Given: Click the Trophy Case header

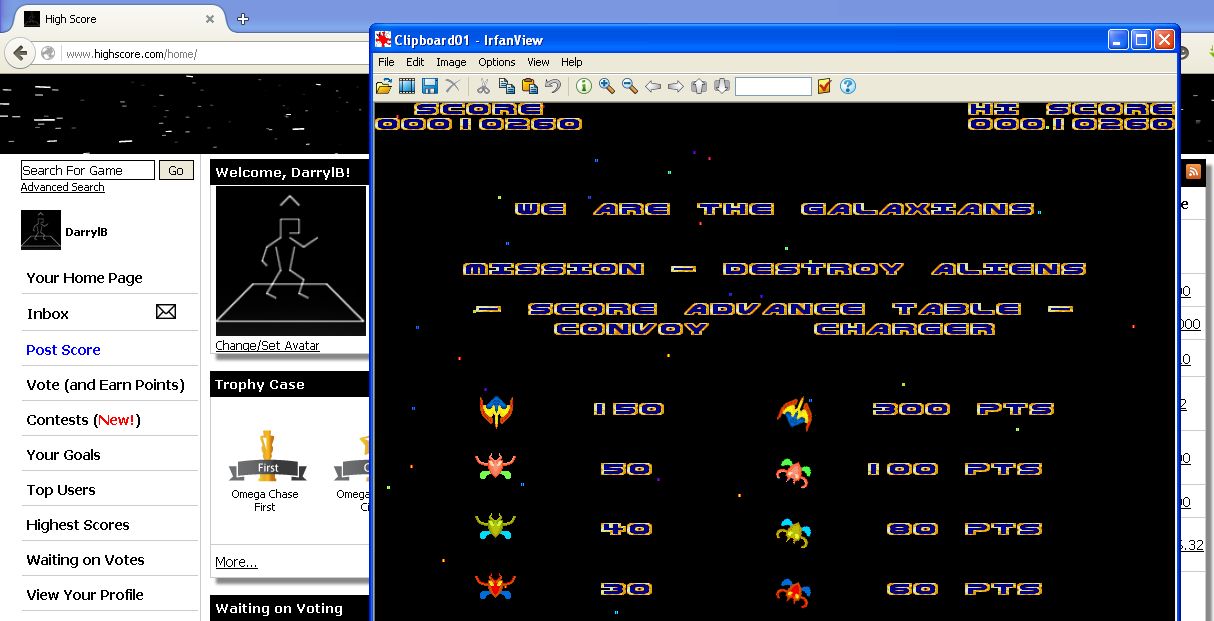Looking at the screenshot, I should click(260, 384).
